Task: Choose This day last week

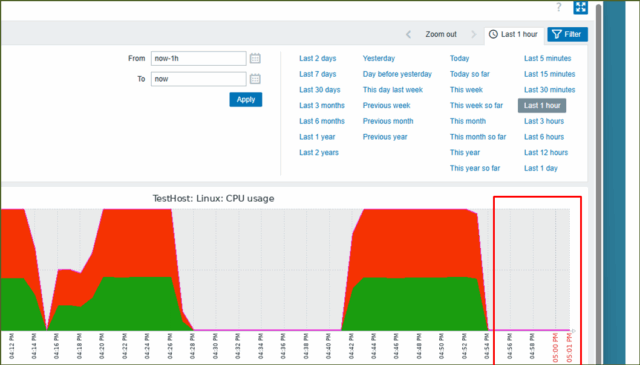Action: pyautogui.click(x=393, y=90)
